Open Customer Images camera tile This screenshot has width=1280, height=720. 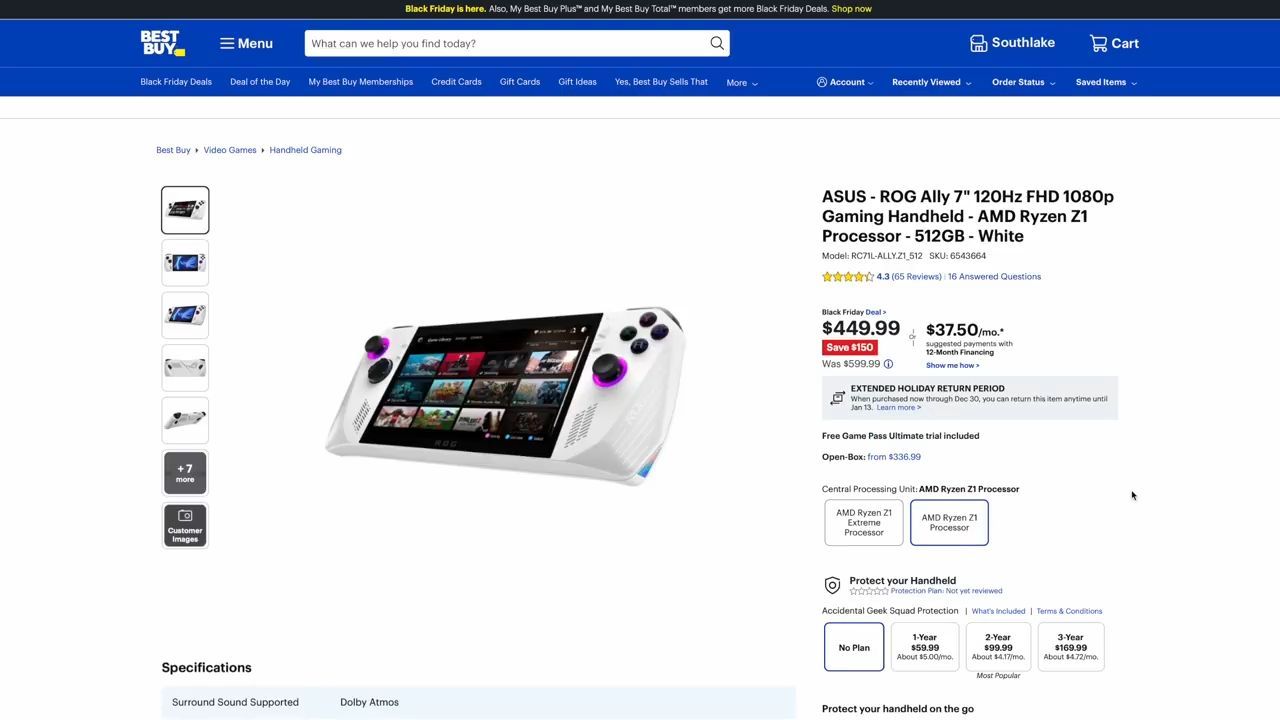[x=185, y=525]
